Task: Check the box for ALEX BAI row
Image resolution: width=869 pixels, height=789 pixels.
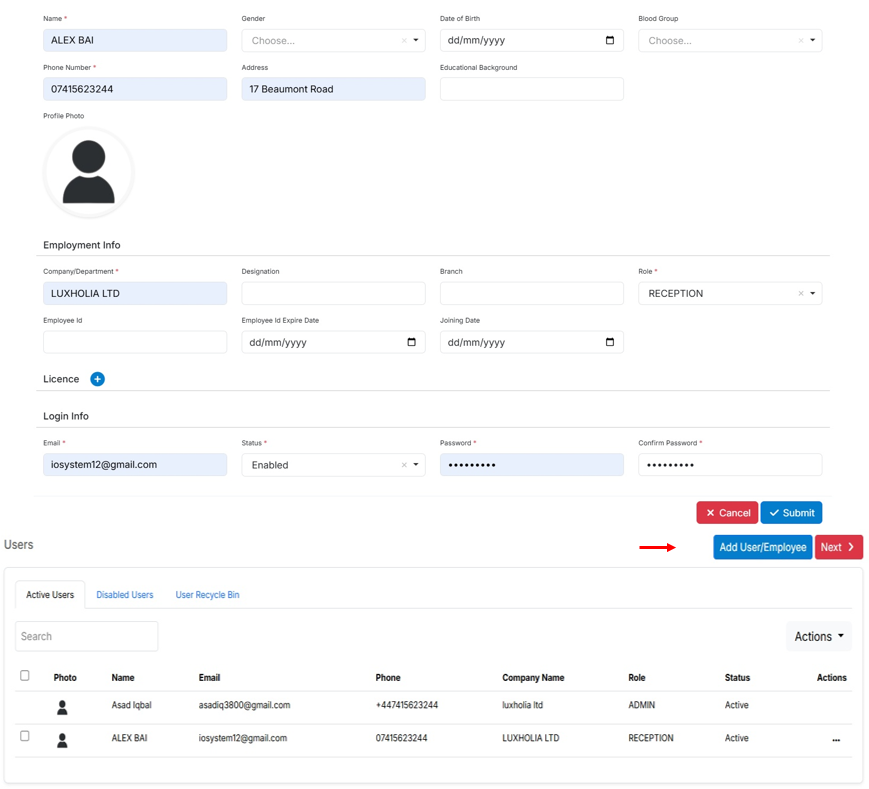Action: (x=25, y=736)
